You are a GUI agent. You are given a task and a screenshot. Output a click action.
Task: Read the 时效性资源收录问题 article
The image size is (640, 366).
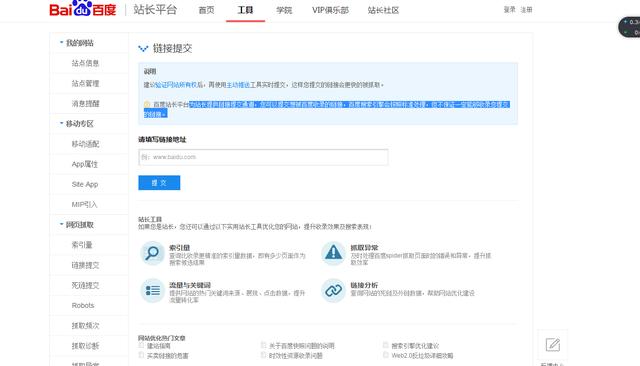296,356
